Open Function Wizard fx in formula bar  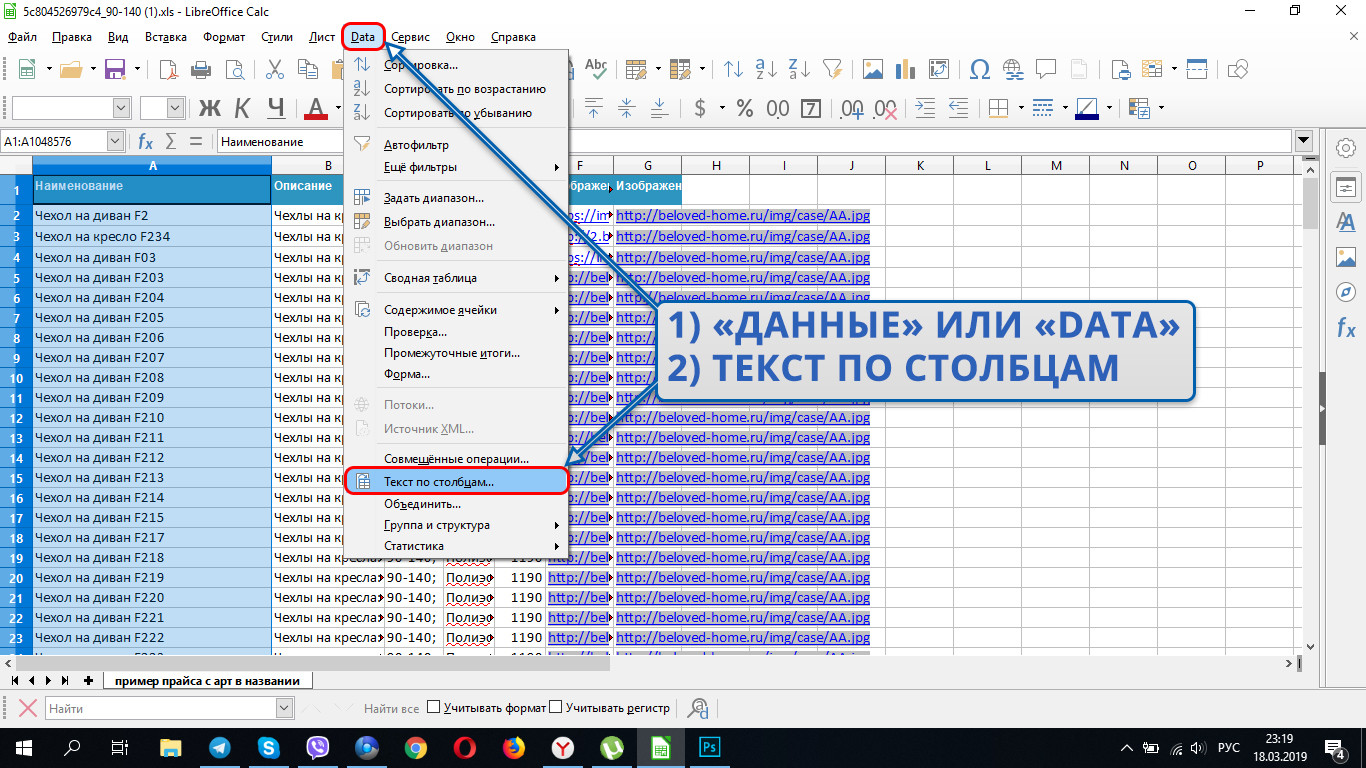(146, 142)
